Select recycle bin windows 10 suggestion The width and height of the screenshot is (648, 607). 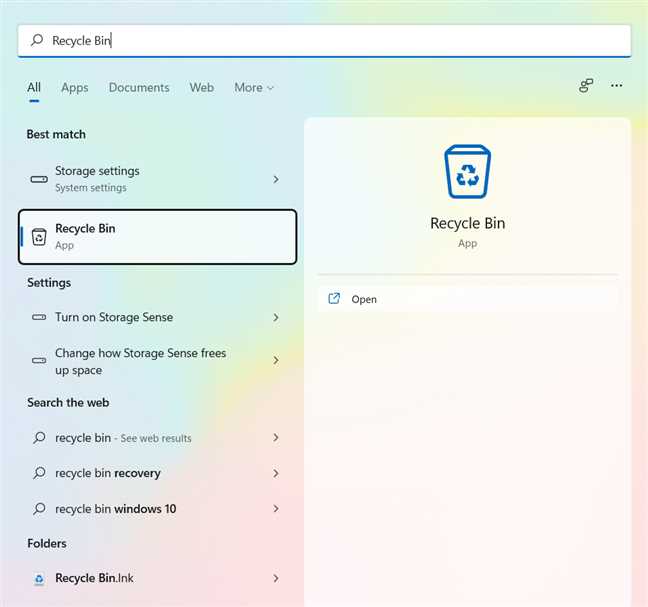(157, 509)
